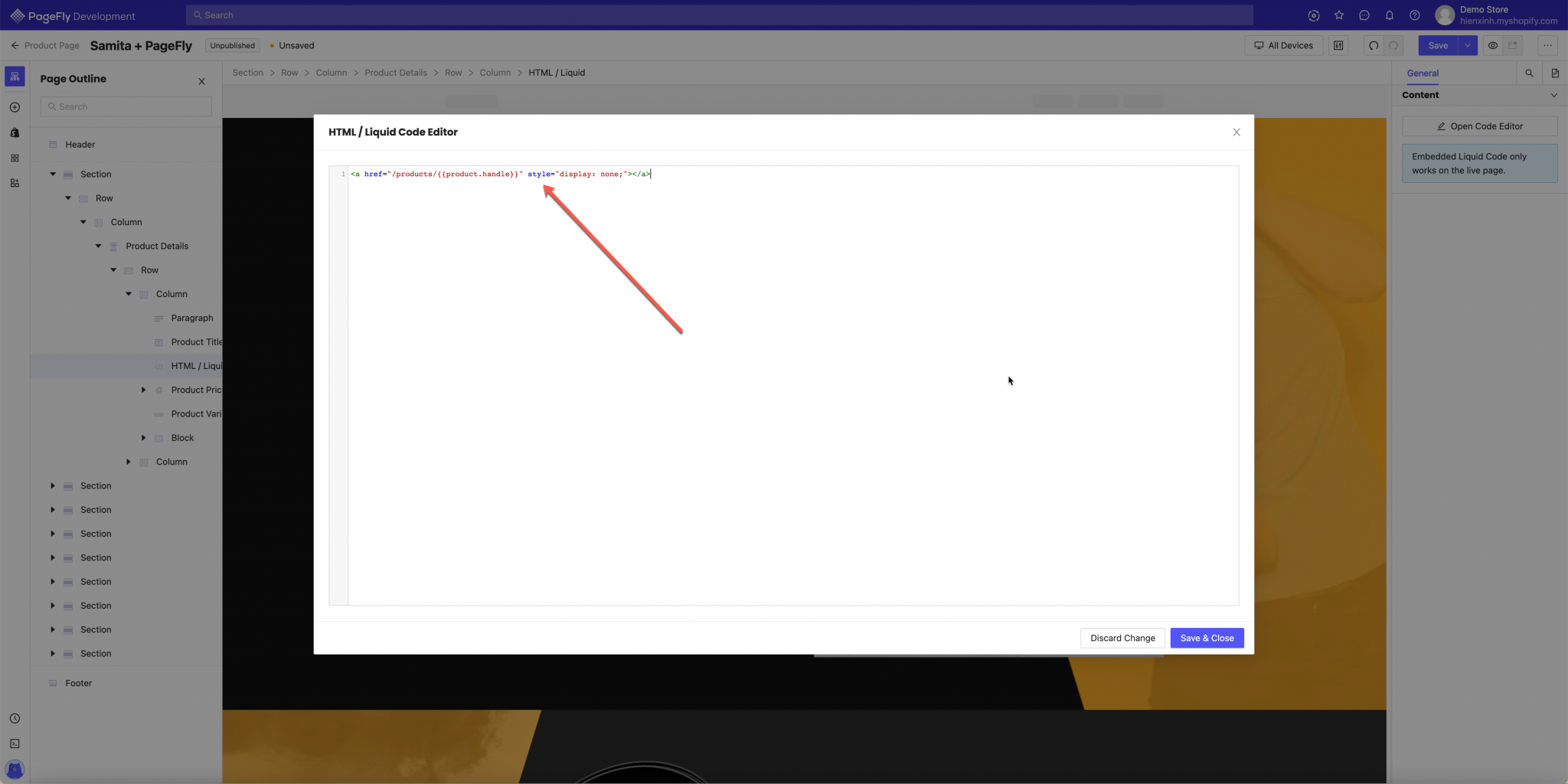Open the add element plus icon
Viewport: 1568px width, 784px height.
pyautogui.click(x=15, y=107)
